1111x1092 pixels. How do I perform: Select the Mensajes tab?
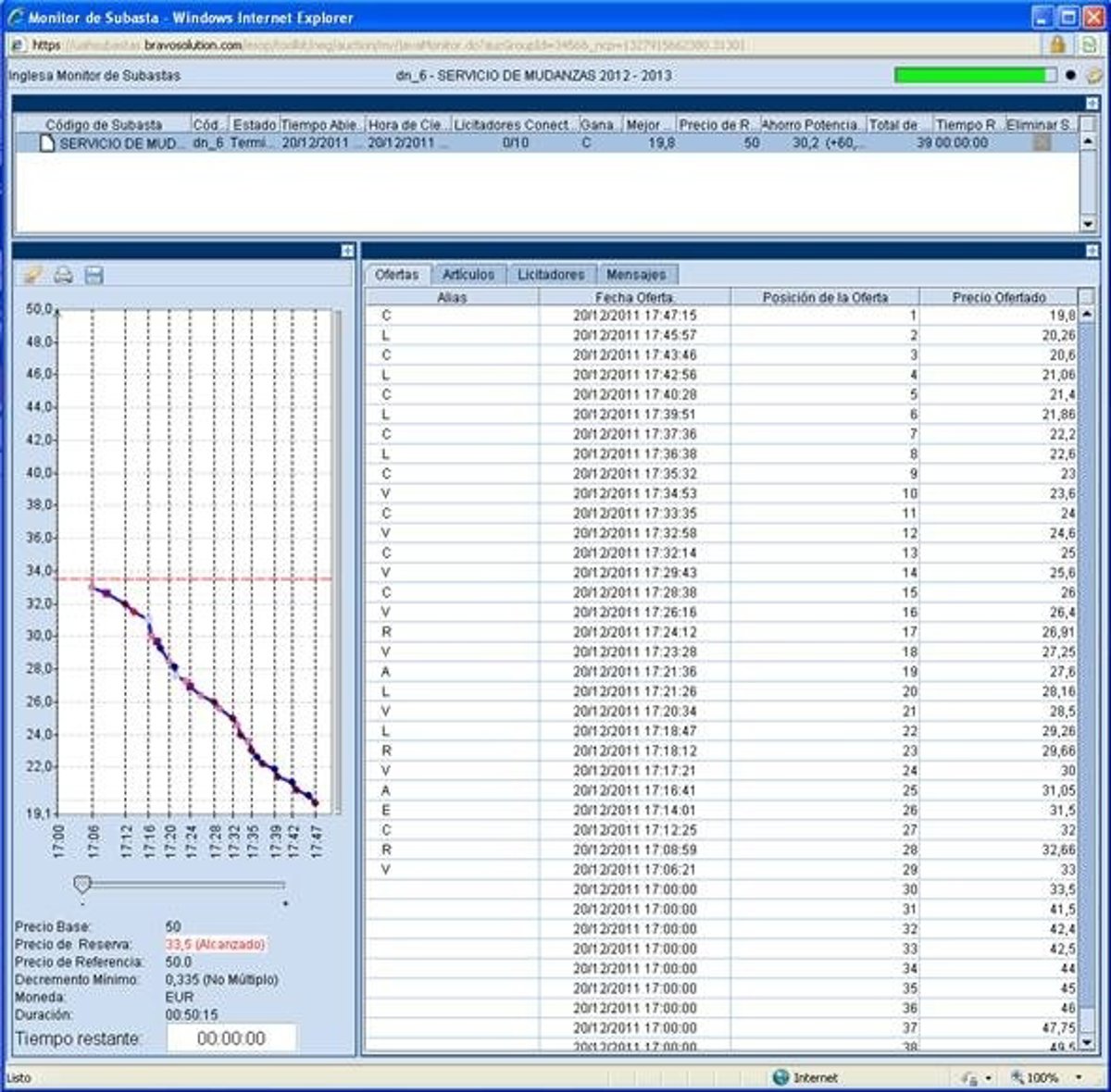(636, 275)
